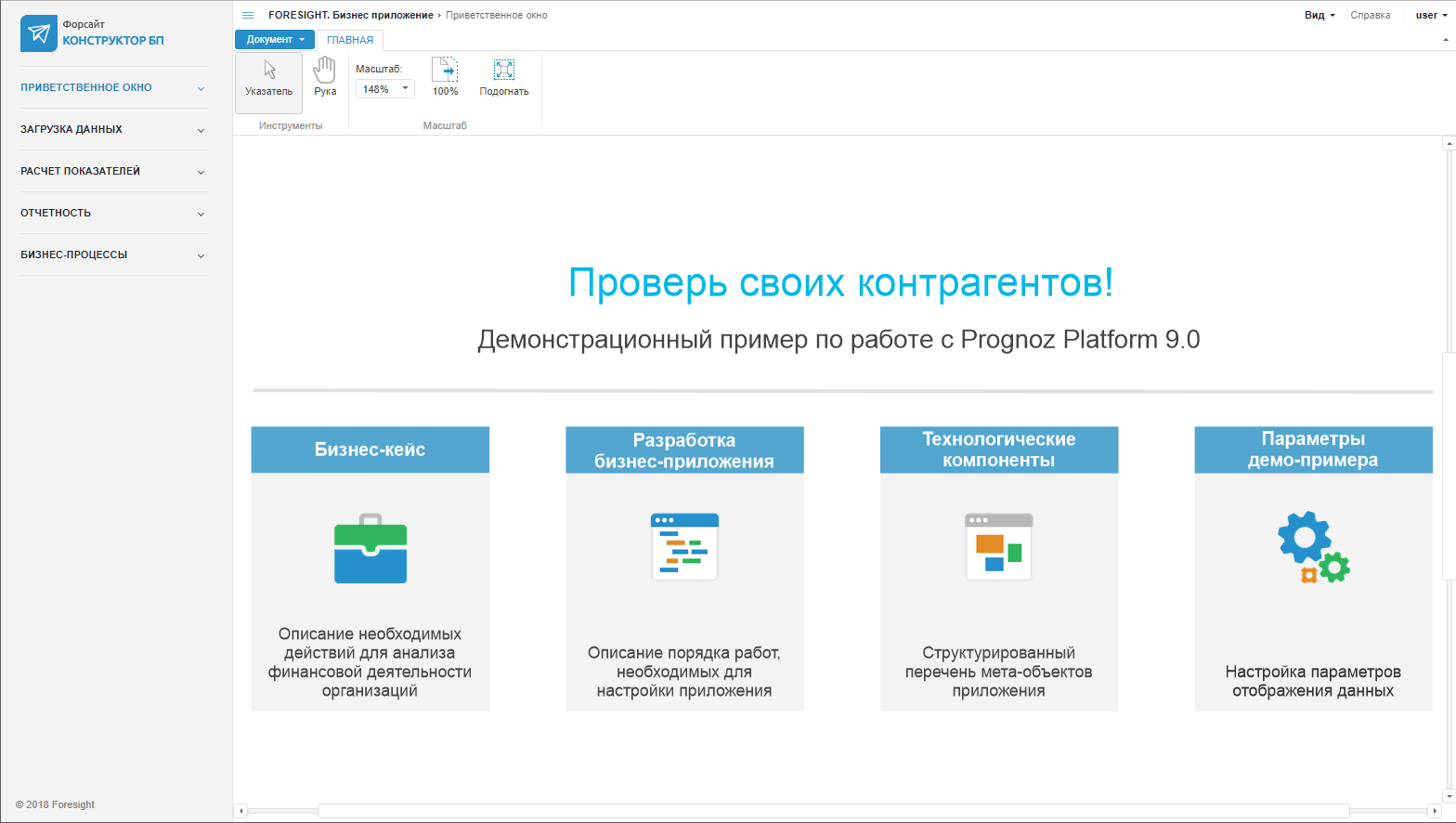Expand the Отчетность chevron
Viewport: 1456px width, 823px height.
point(201,214)
